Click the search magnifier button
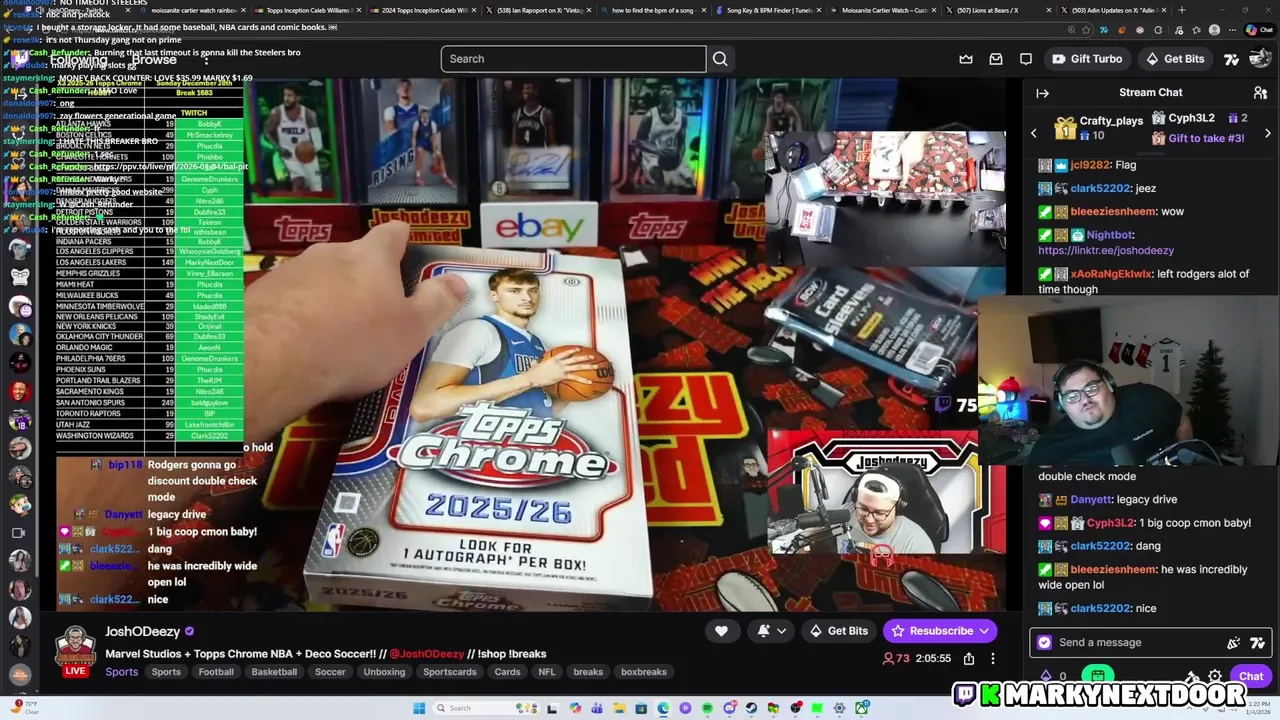The height and width of the screenshot is (720, 1280). click(x=720, y=59)
